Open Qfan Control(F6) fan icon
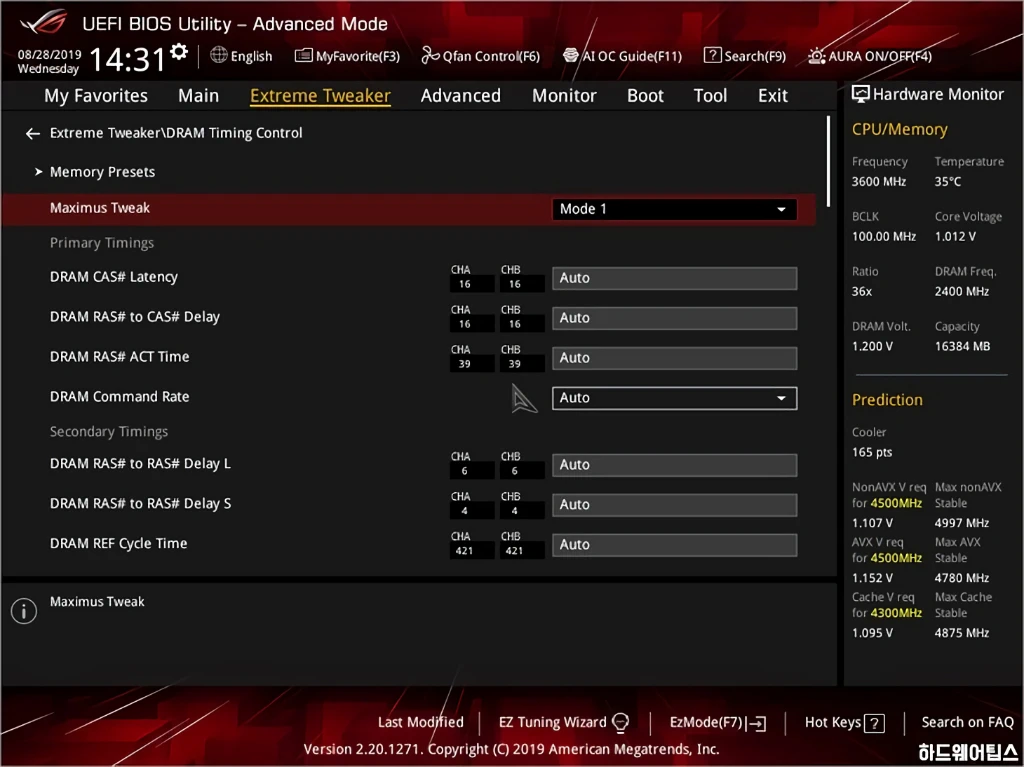The image size is (1024, 767). (x=430, y=56)
